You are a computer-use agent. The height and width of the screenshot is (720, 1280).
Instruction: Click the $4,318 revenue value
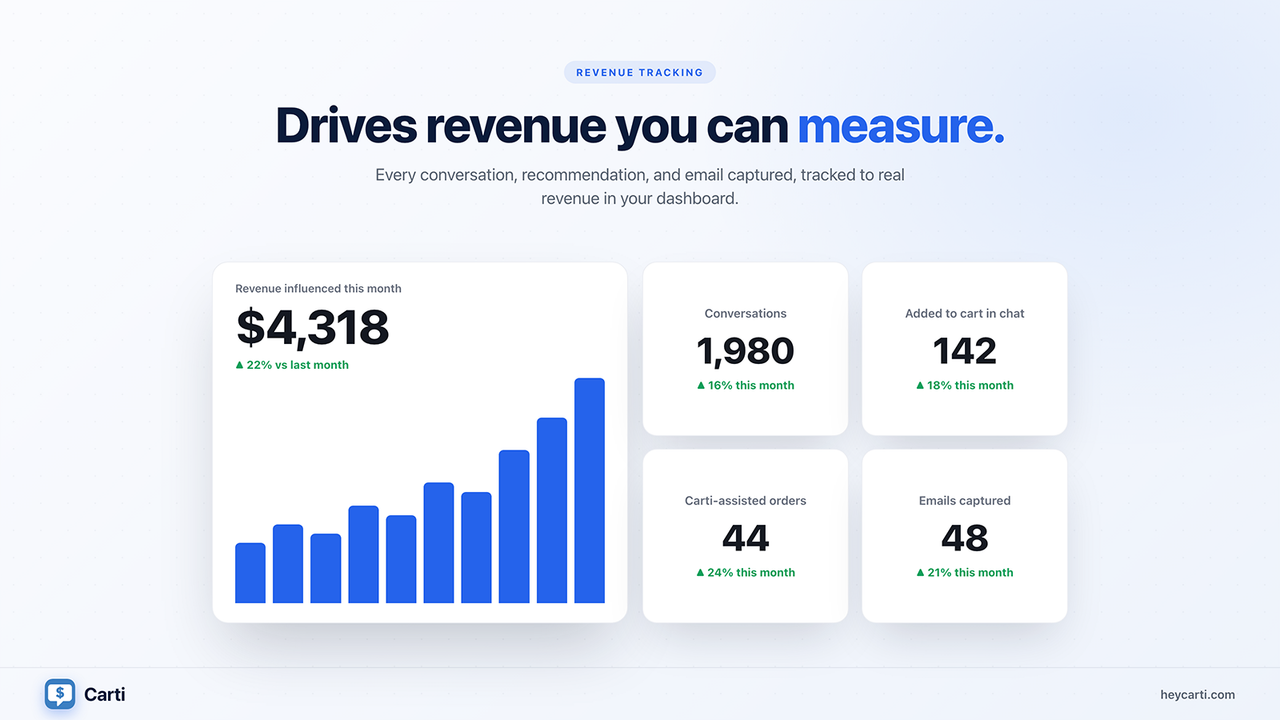(312, 327)
